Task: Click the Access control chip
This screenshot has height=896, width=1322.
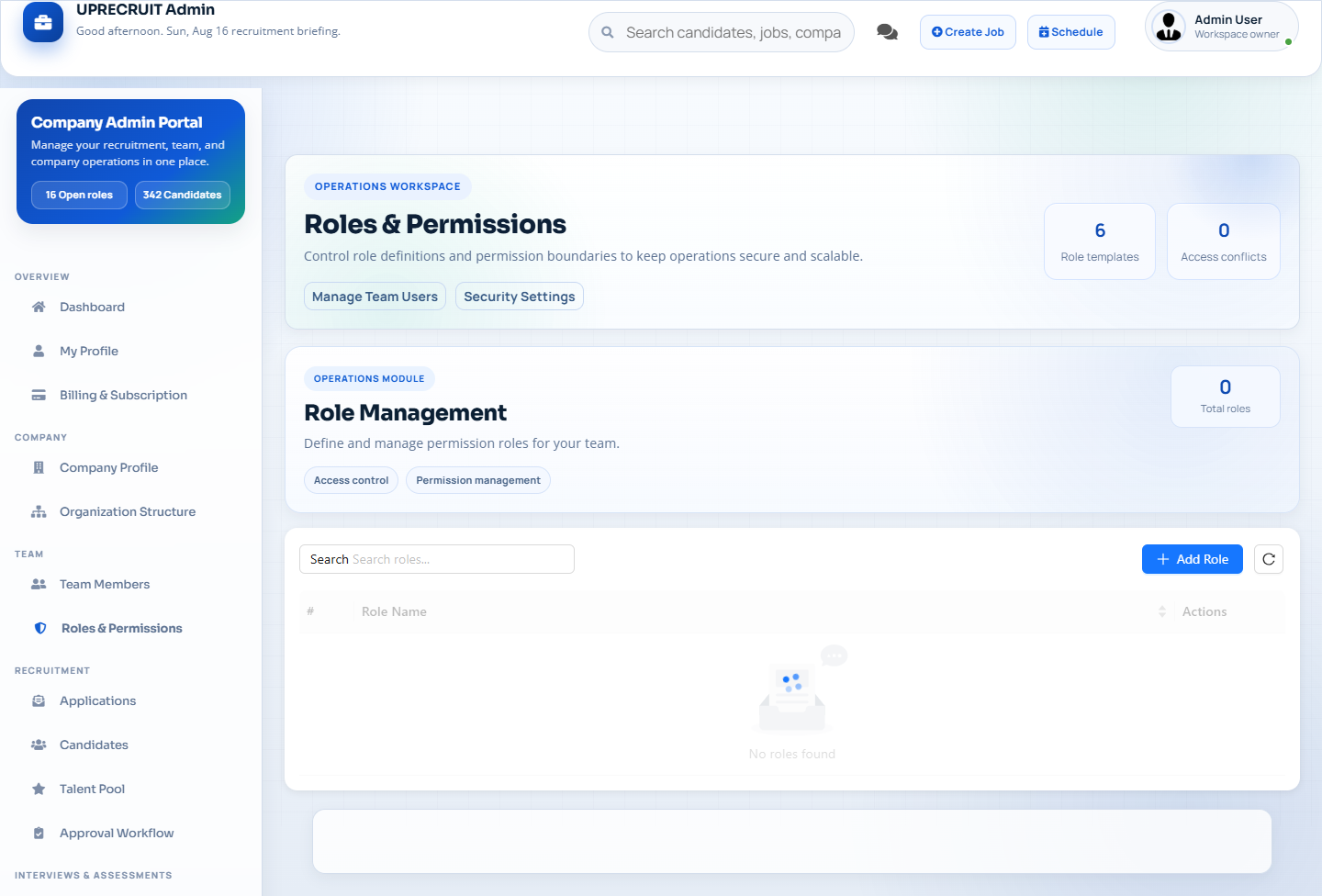Action: coord(351,480)
